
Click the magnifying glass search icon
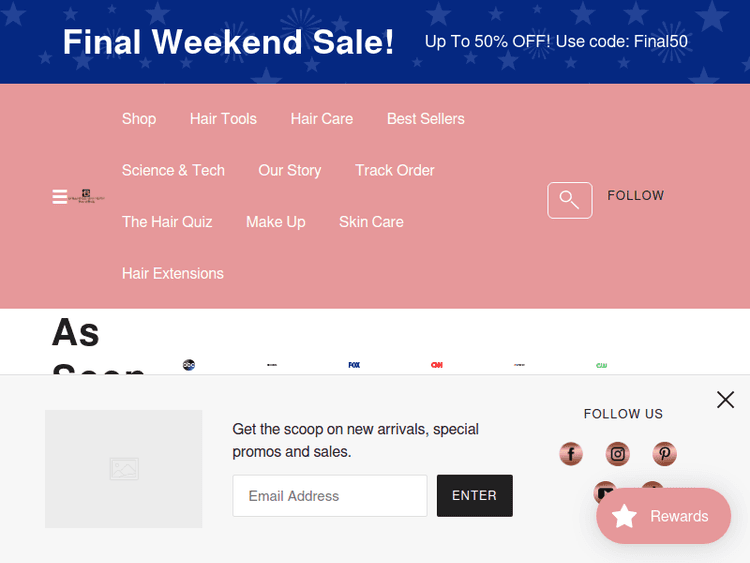click(x=569, y=200)
